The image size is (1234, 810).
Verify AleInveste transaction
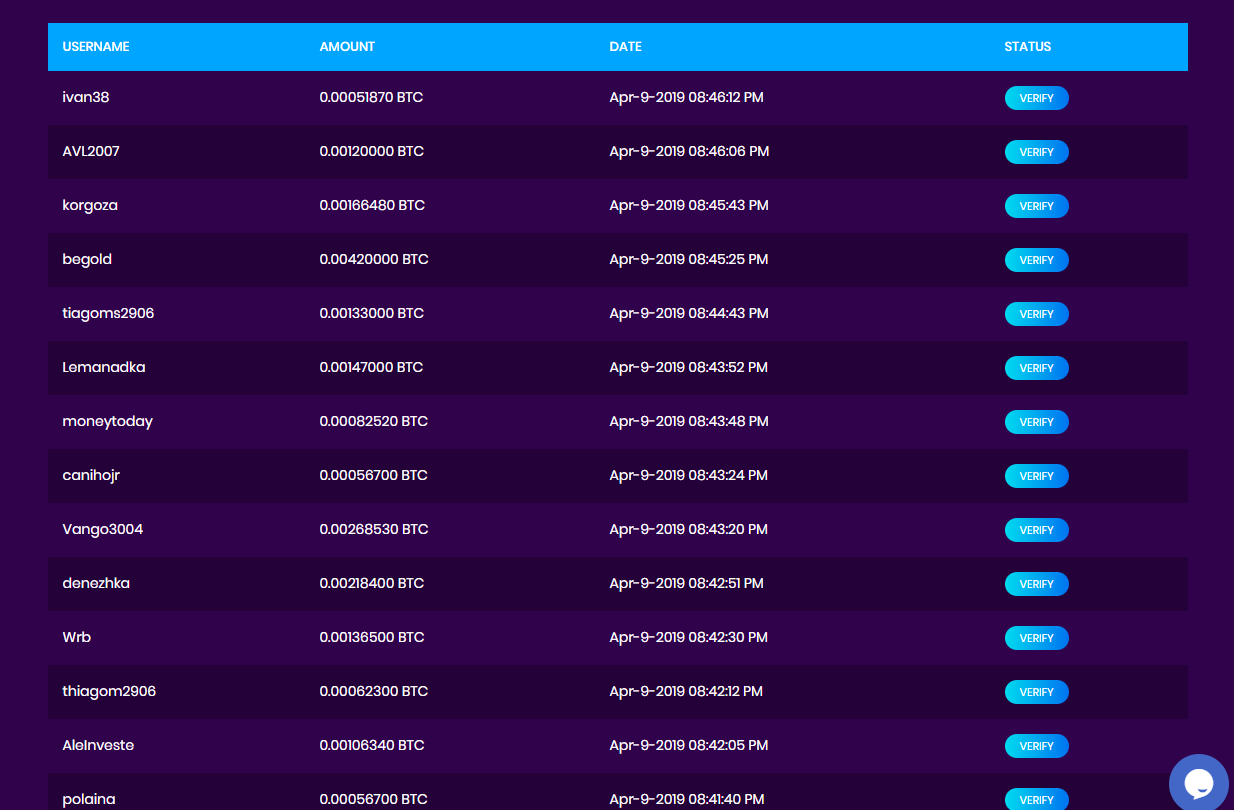1036,746
